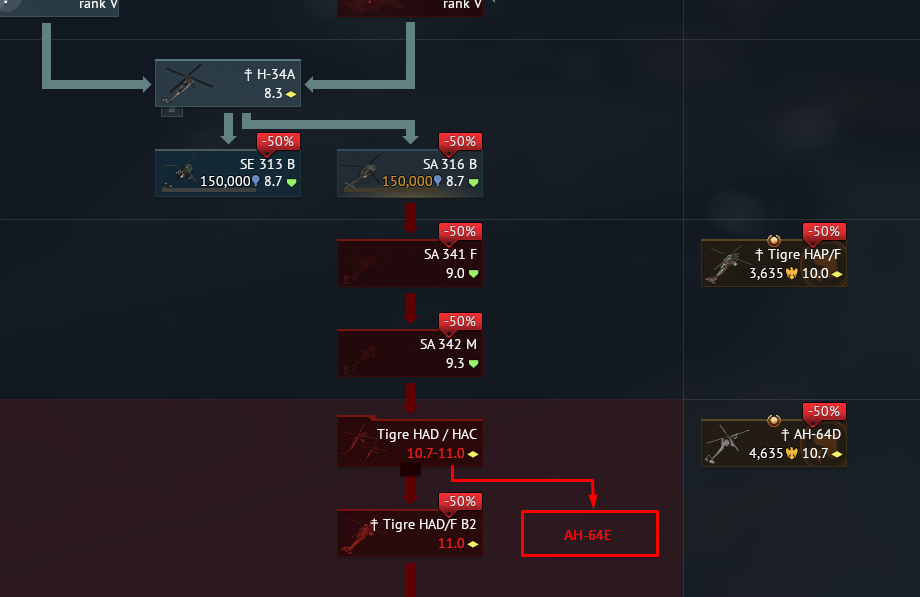Click the dark expander under Tigre HAD / HAC
Screen dimensions: 920x597
[410, 469]
